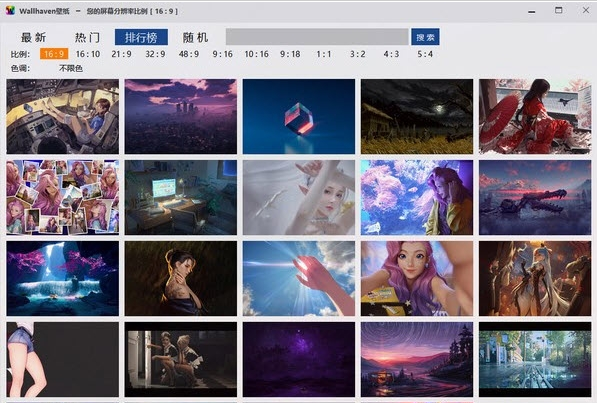This screenshot has width=597, height=403.
Task: Open the dark room computer desk wallpaper
Action: pos(180,197)
